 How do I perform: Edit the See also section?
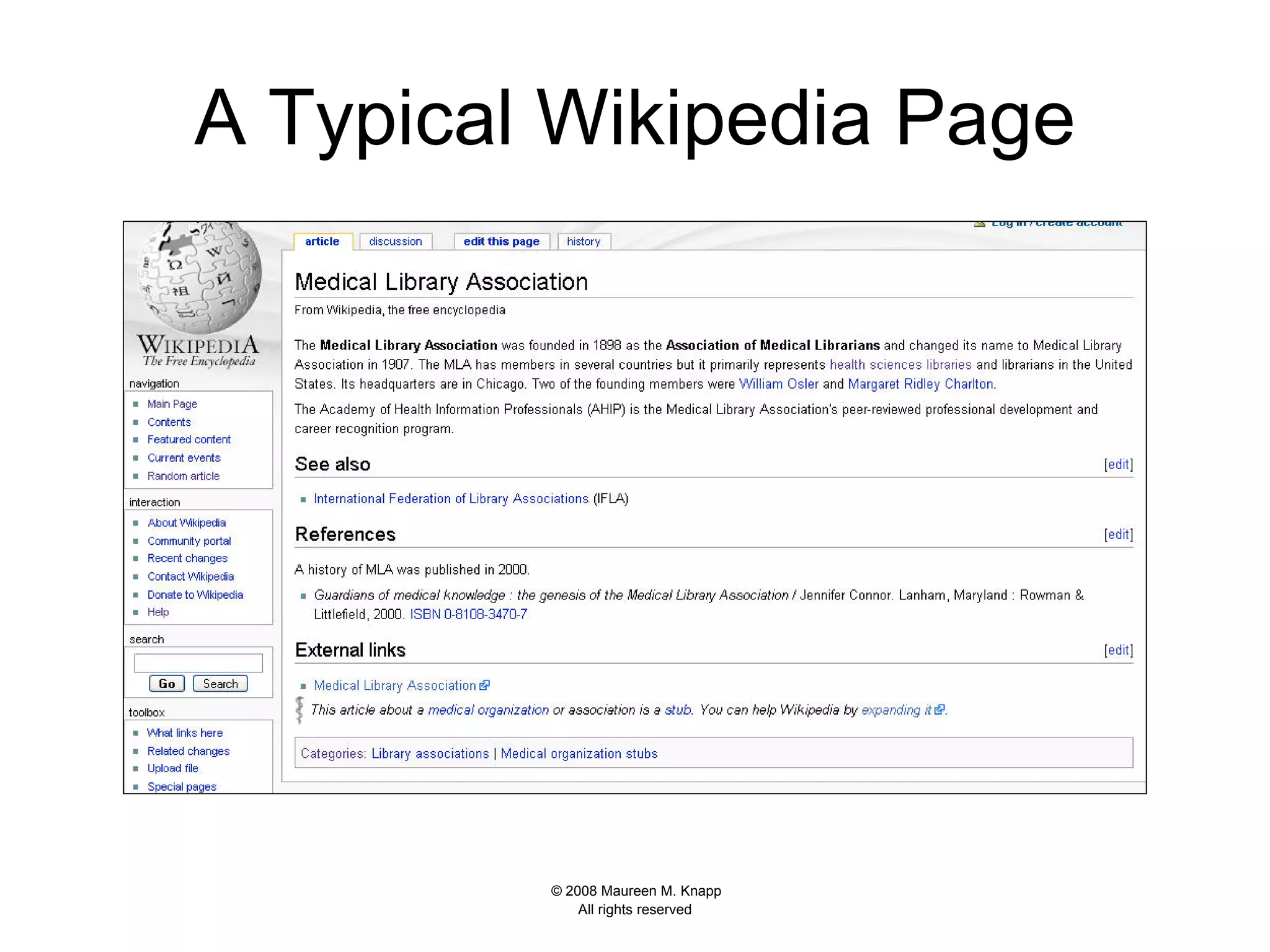click(1119, 464)
